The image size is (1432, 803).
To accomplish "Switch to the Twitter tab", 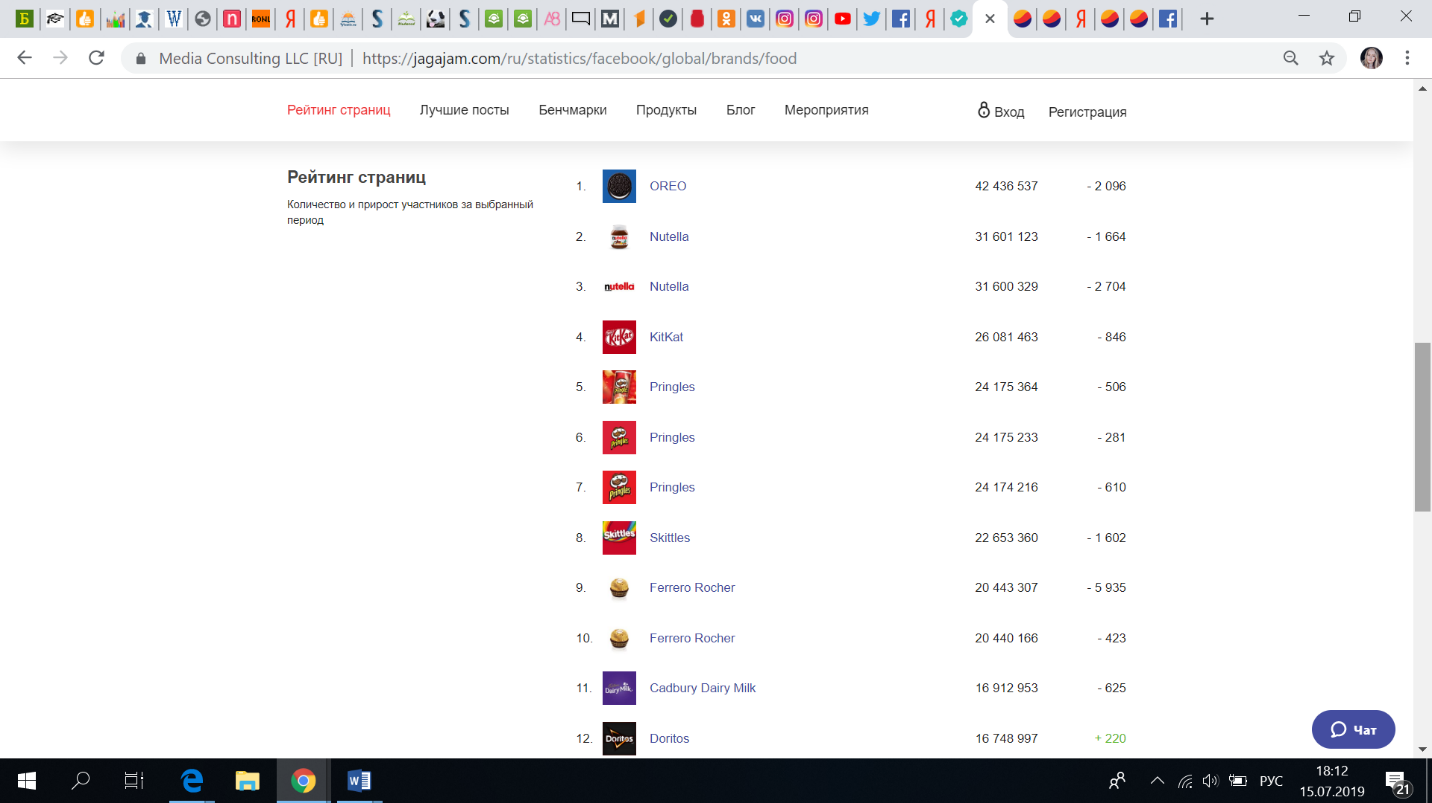I will pos(871,19).
